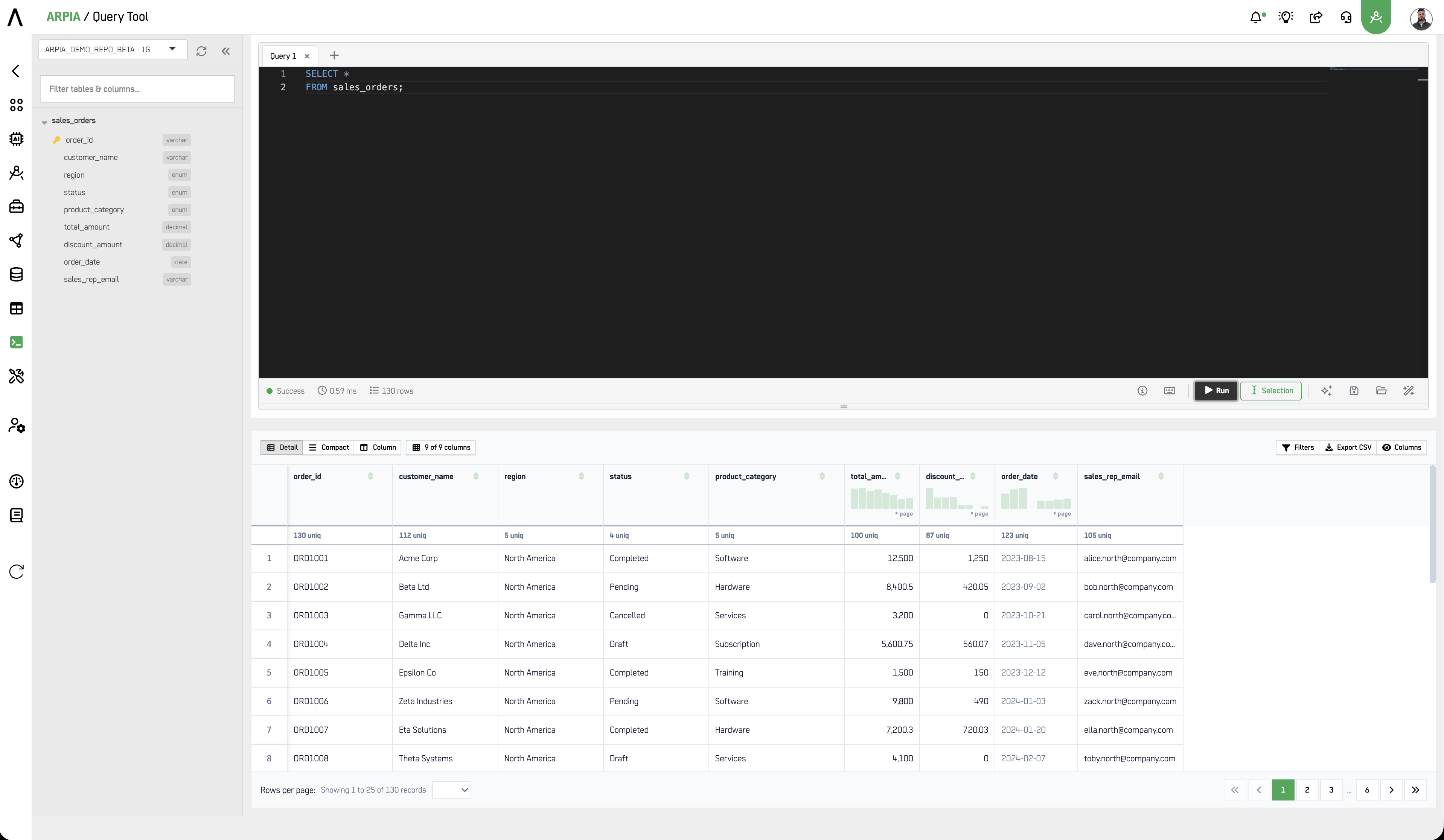Select the order_id column in schema tree
The width and height of the screenshot is (1444, 840).
point(79,140)
